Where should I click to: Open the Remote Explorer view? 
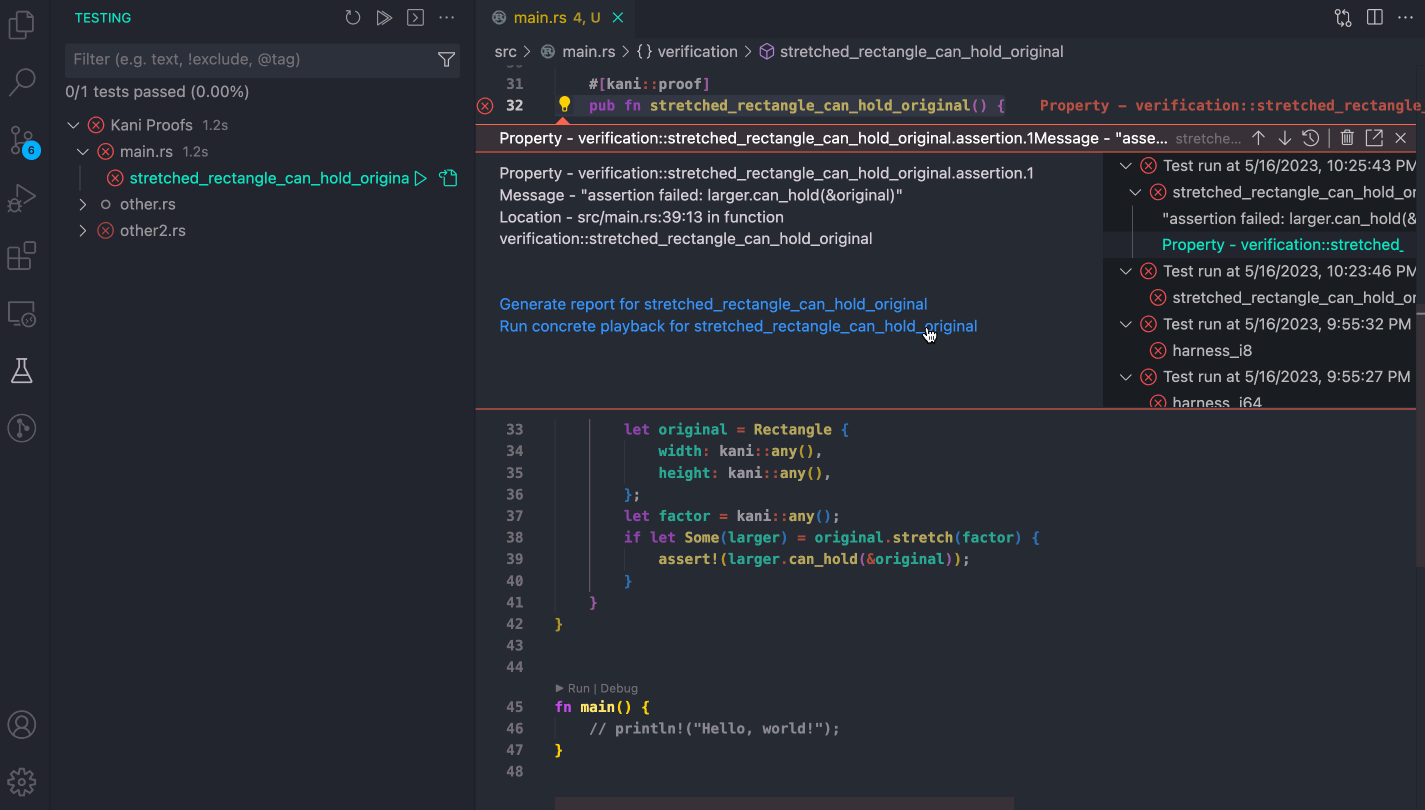[x=22, y=314]
